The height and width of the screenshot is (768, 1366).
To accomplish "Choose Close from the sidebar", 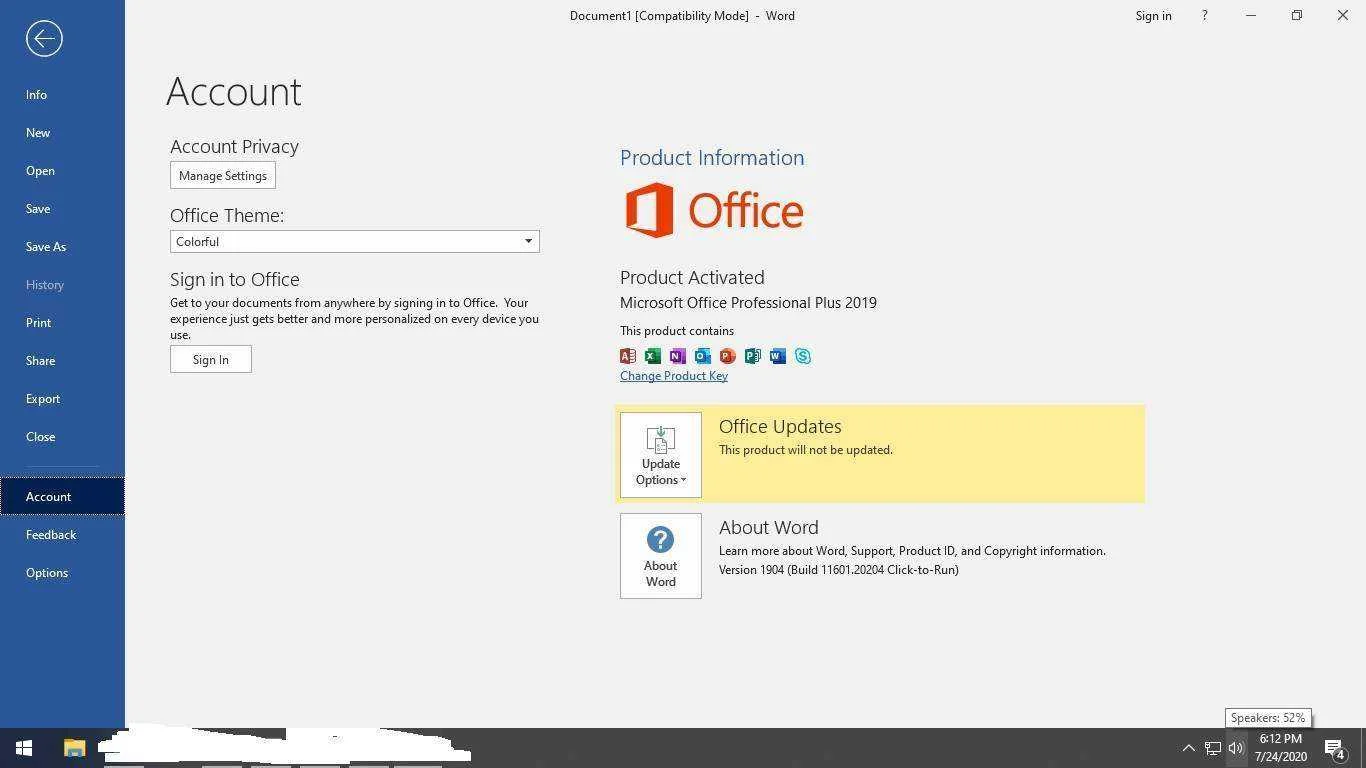I will click(x=41, y=437).
